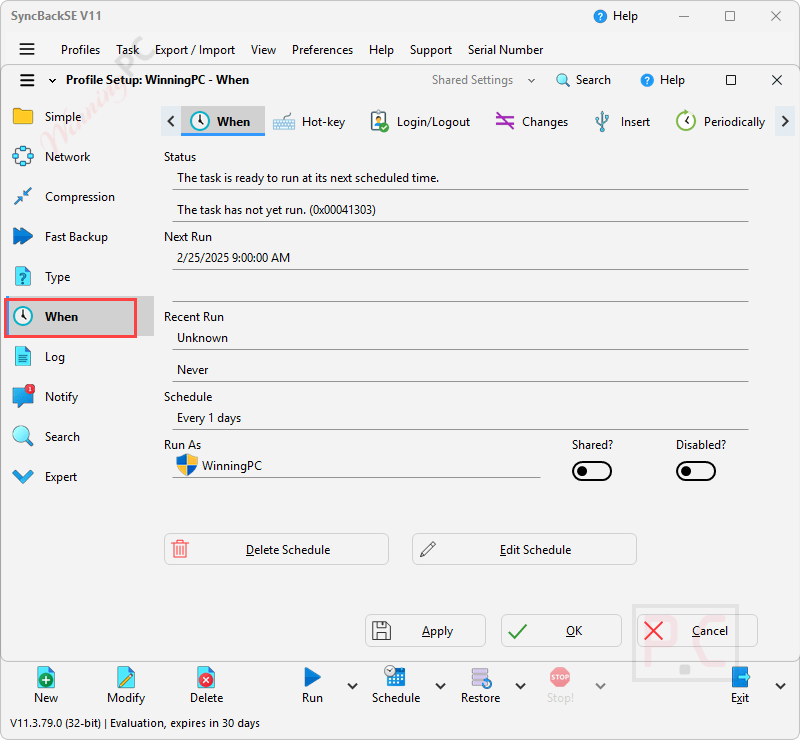Confirm with the OK button
This screenshot has width=800, height=740.
(561, 631)
